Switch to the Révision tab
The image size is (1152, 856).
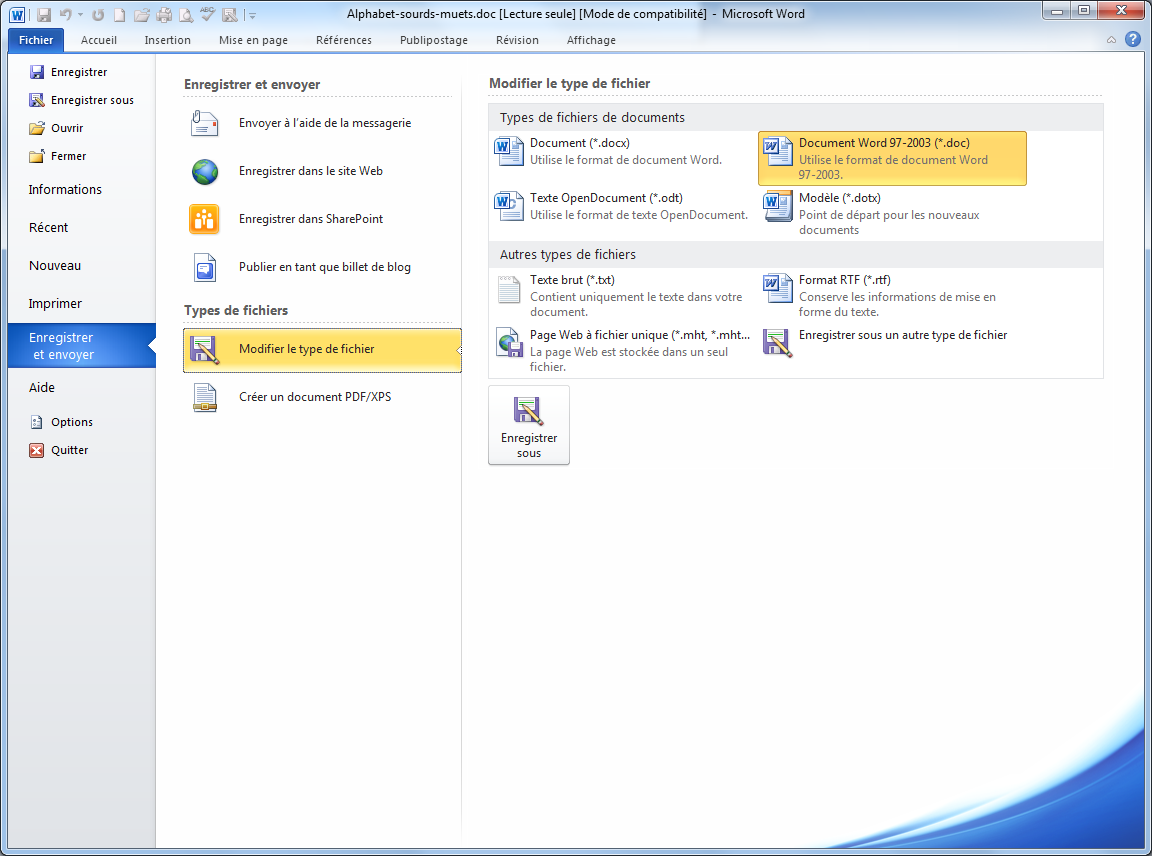(517, 40)
